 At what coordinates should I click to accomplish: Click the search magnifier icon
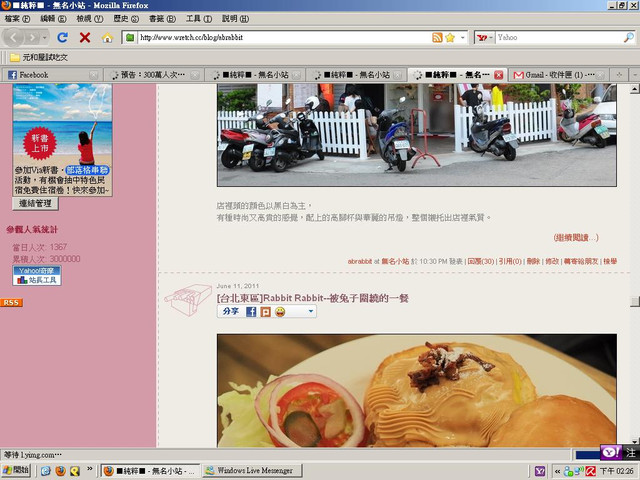point(629,38)
